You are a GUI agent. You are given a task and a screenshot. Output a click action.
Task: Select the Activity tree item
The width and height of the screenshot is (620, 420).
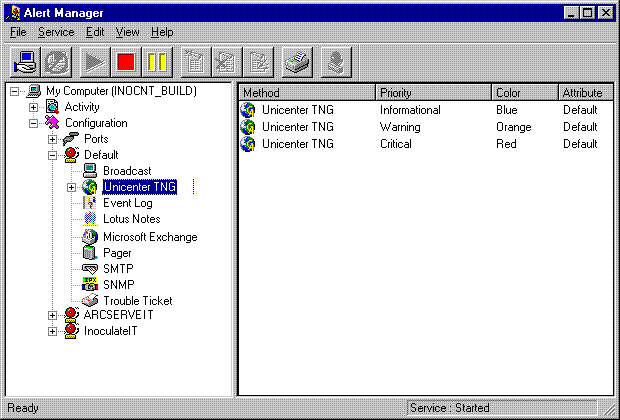tap(82, 107)
